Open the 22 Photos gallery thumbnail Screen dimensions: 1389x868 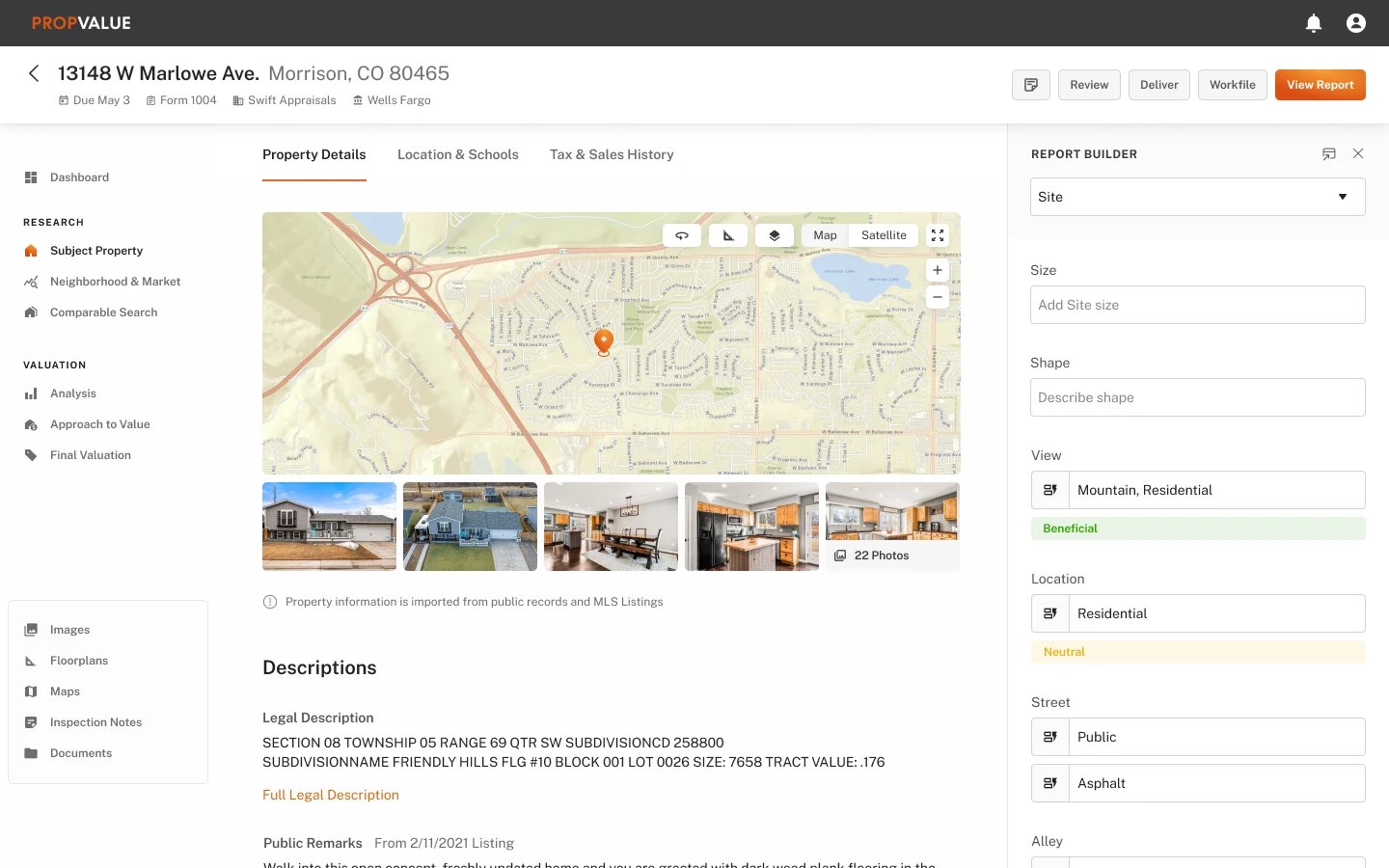[893, 527]
